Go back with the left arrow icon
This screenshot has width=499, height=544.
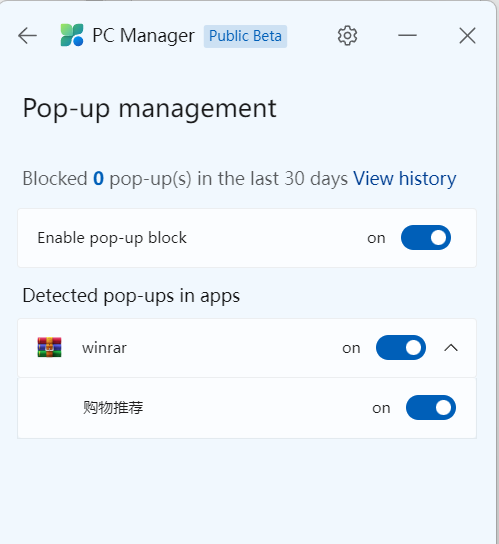27,36
